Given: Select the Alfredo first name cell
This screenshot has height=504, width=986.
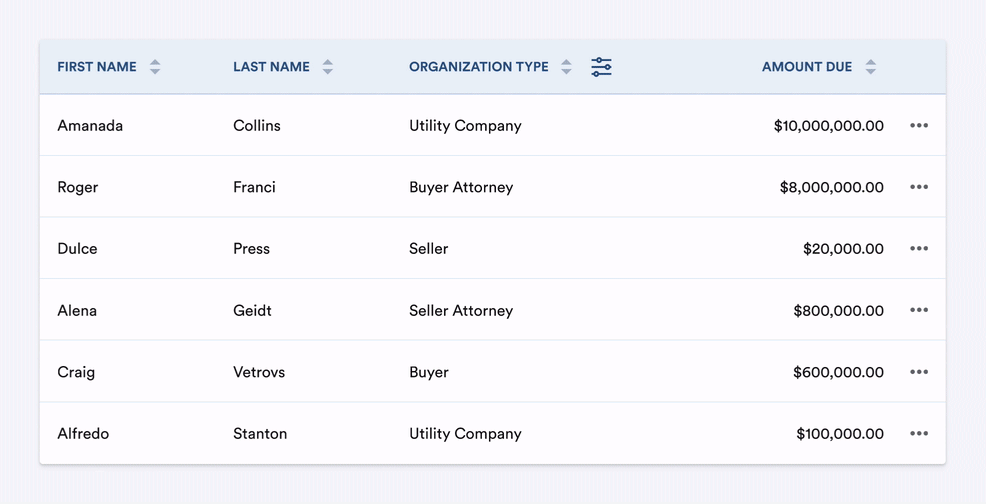Looking at the screenshot, I should point(83,434).
